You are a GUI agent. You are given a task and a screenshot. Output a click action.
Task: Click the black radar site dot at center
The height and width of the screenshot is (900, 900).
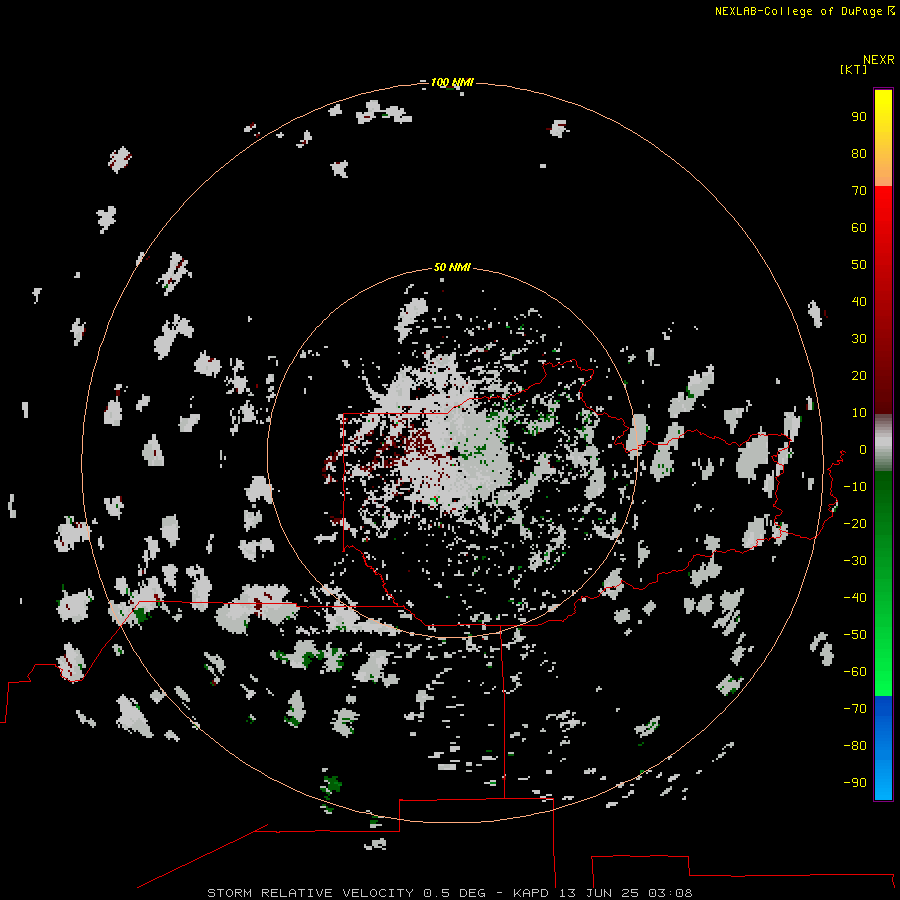tap(454, 453)
